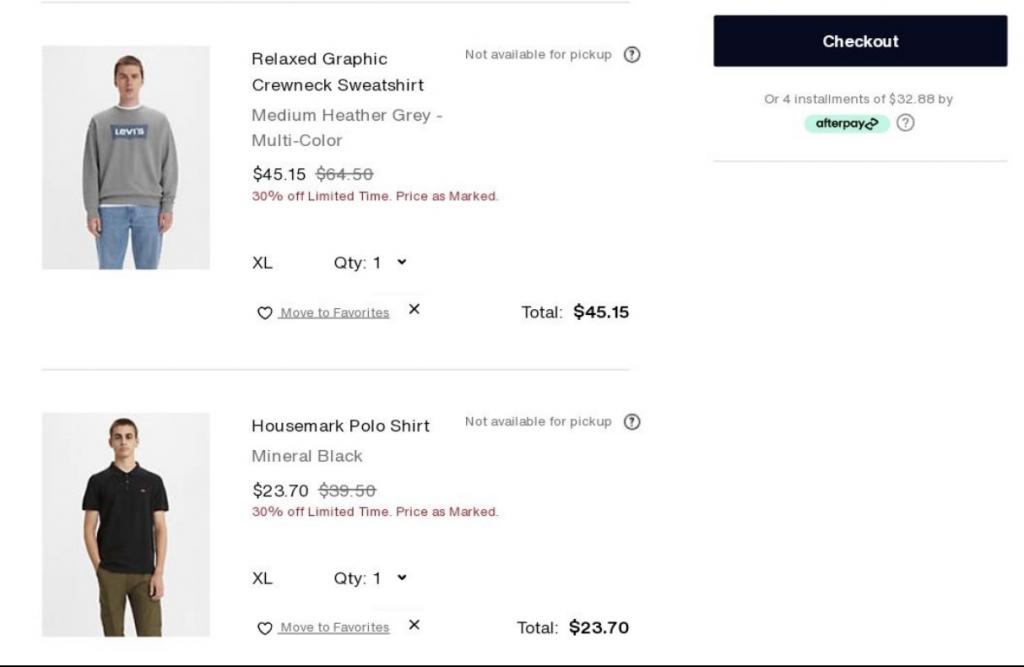The height and width of the screenshot is (667, 1024).
Task: Click Move to Favorites link for the Sweatshirt
Action: (x=334, y=313)
